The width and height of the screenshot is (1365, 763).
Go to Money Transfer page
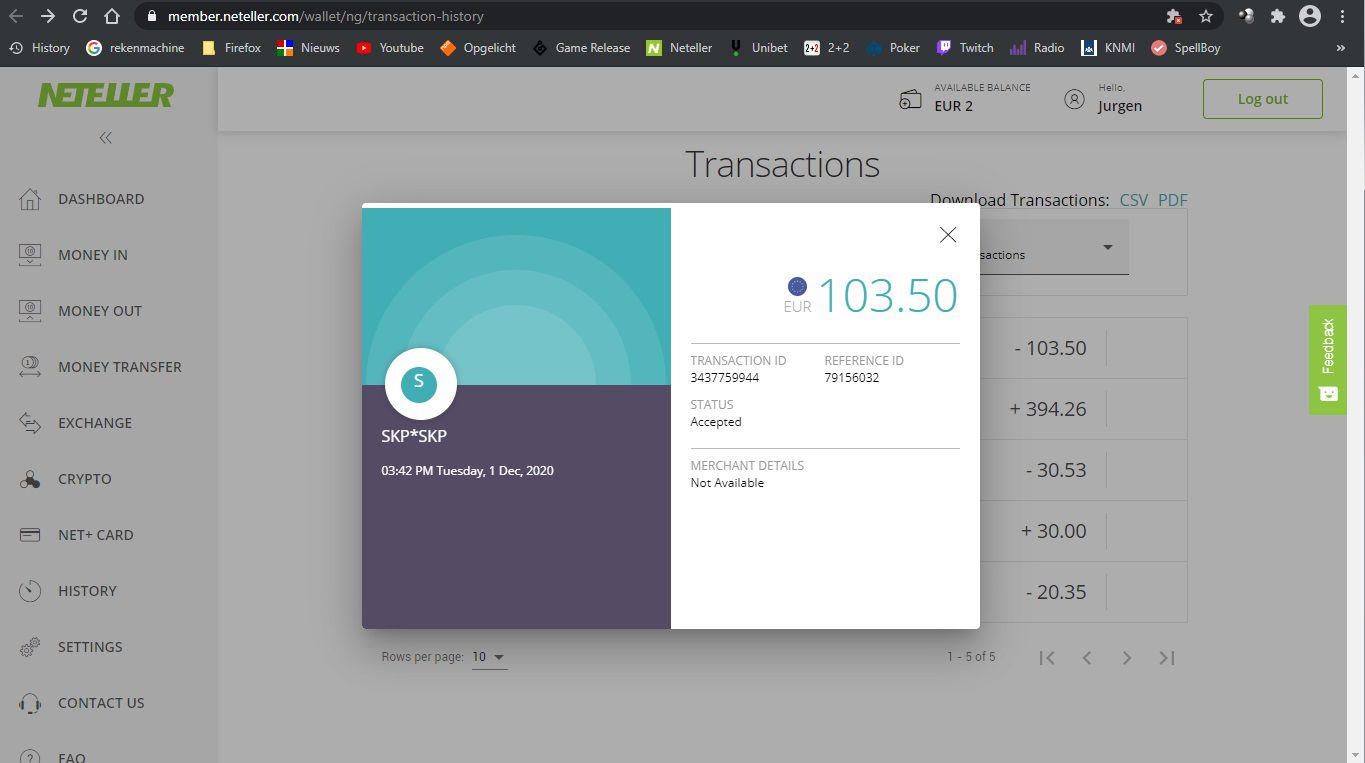[x=120, y=367]
